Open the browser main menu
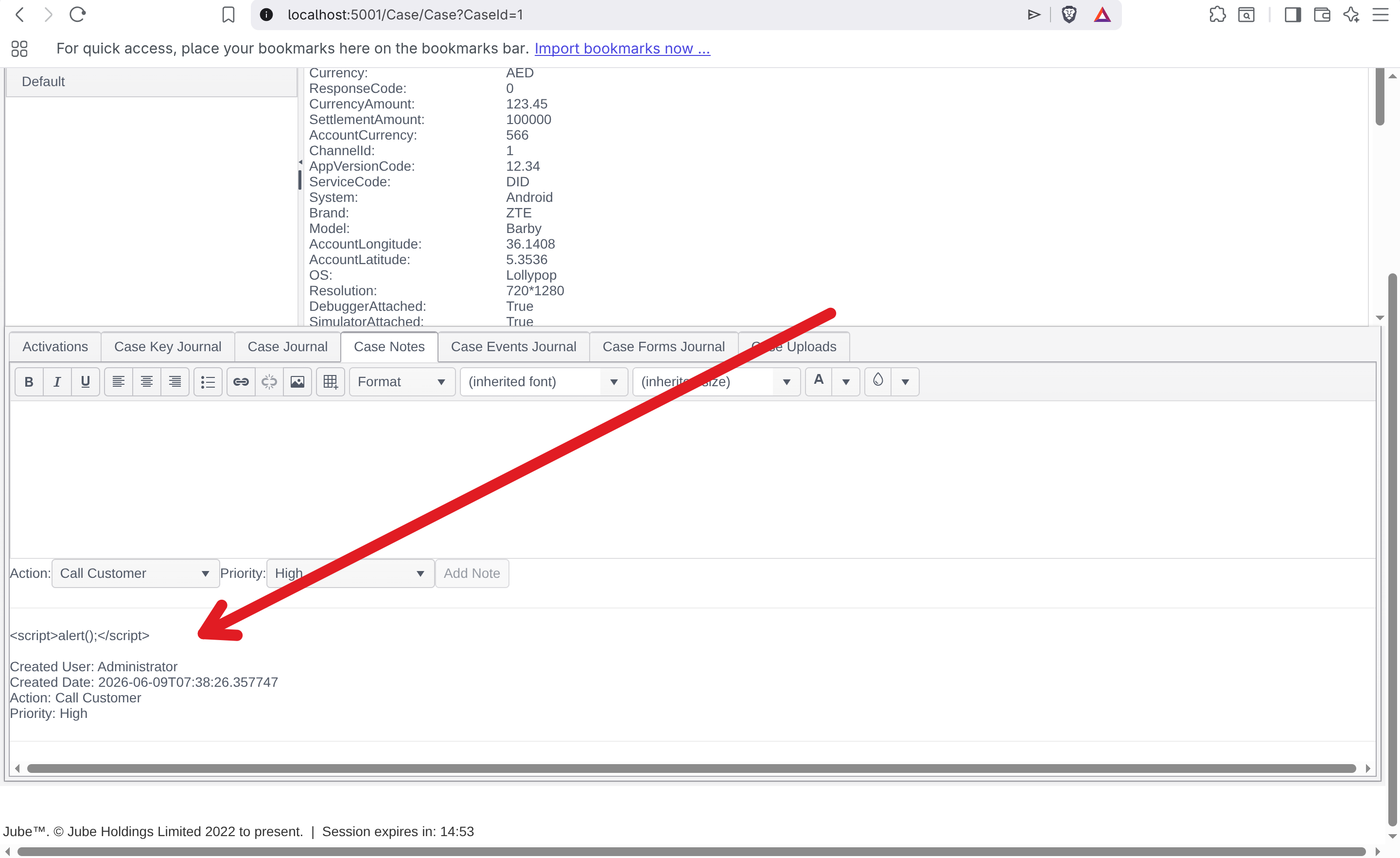Screen dimensions: 1400x858 (1380, 15)
